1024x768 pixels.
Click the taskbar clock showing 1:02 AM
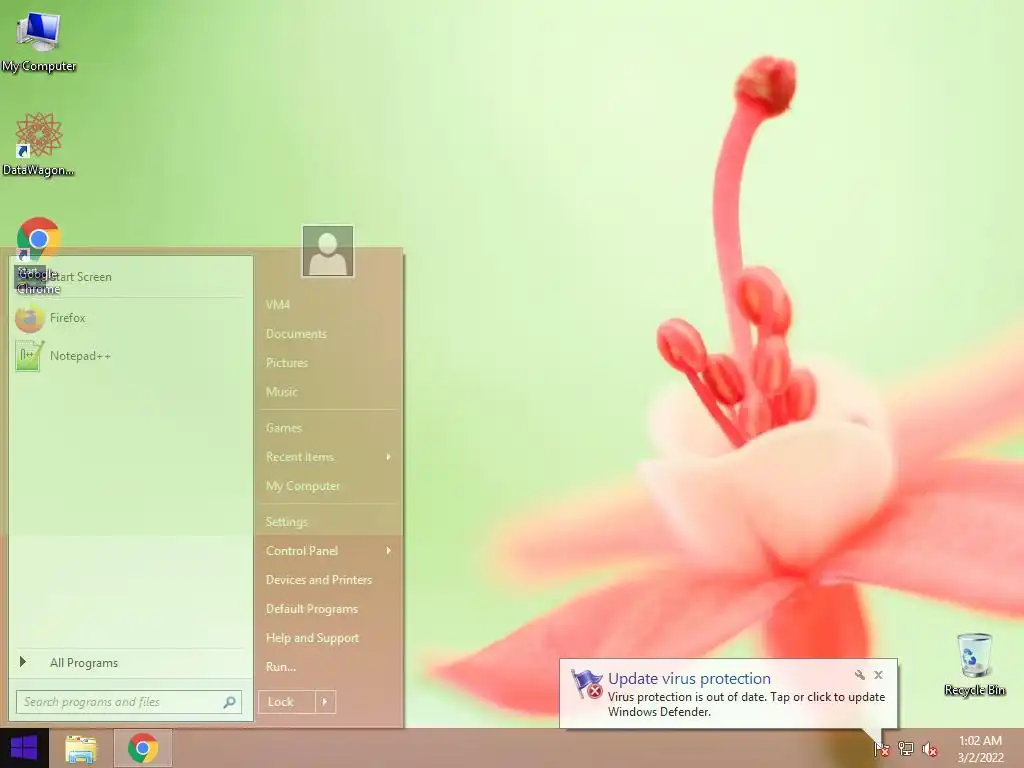[980, 749]
